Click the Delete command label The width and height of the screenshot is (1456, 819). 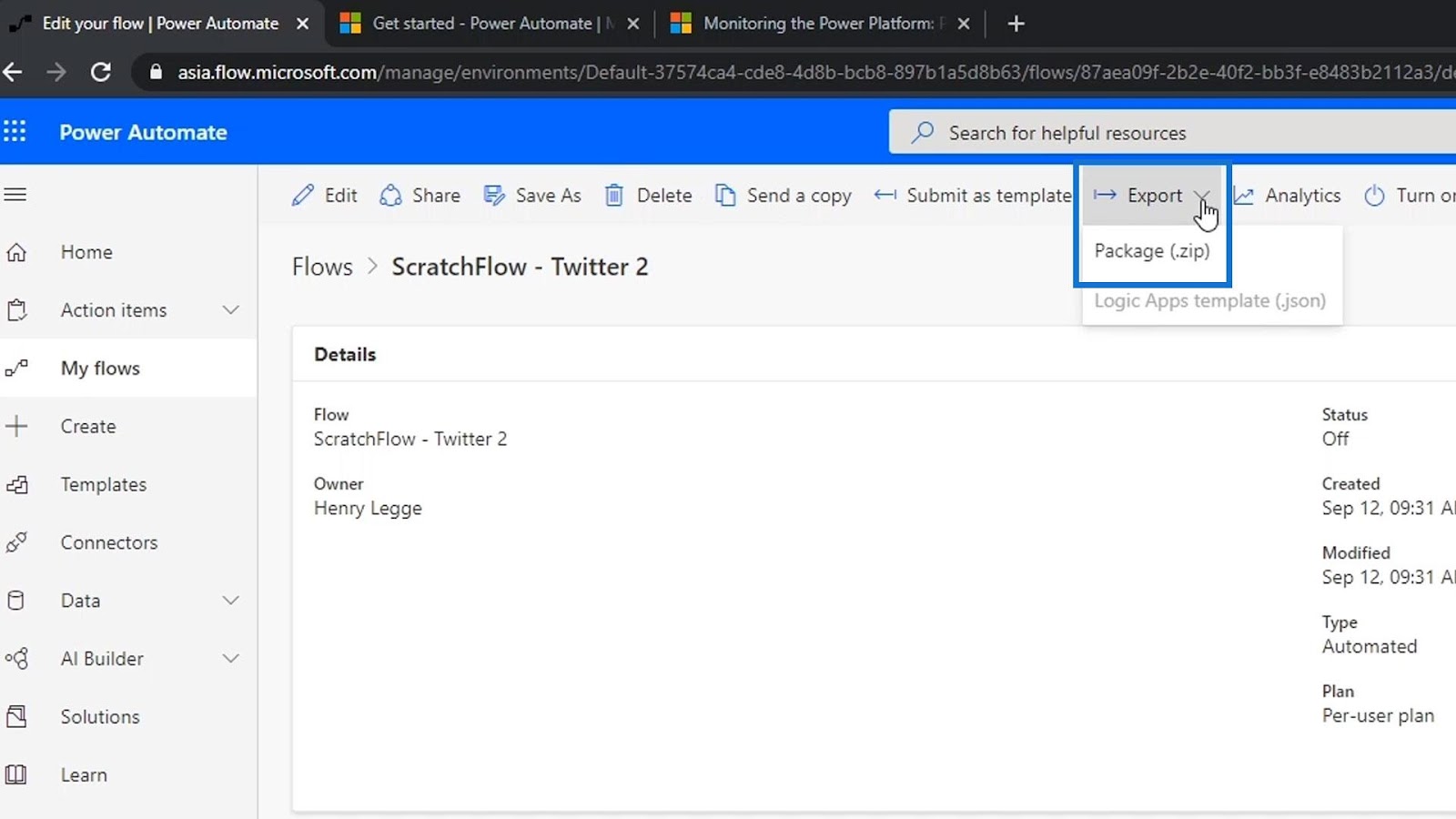(664, 196)
